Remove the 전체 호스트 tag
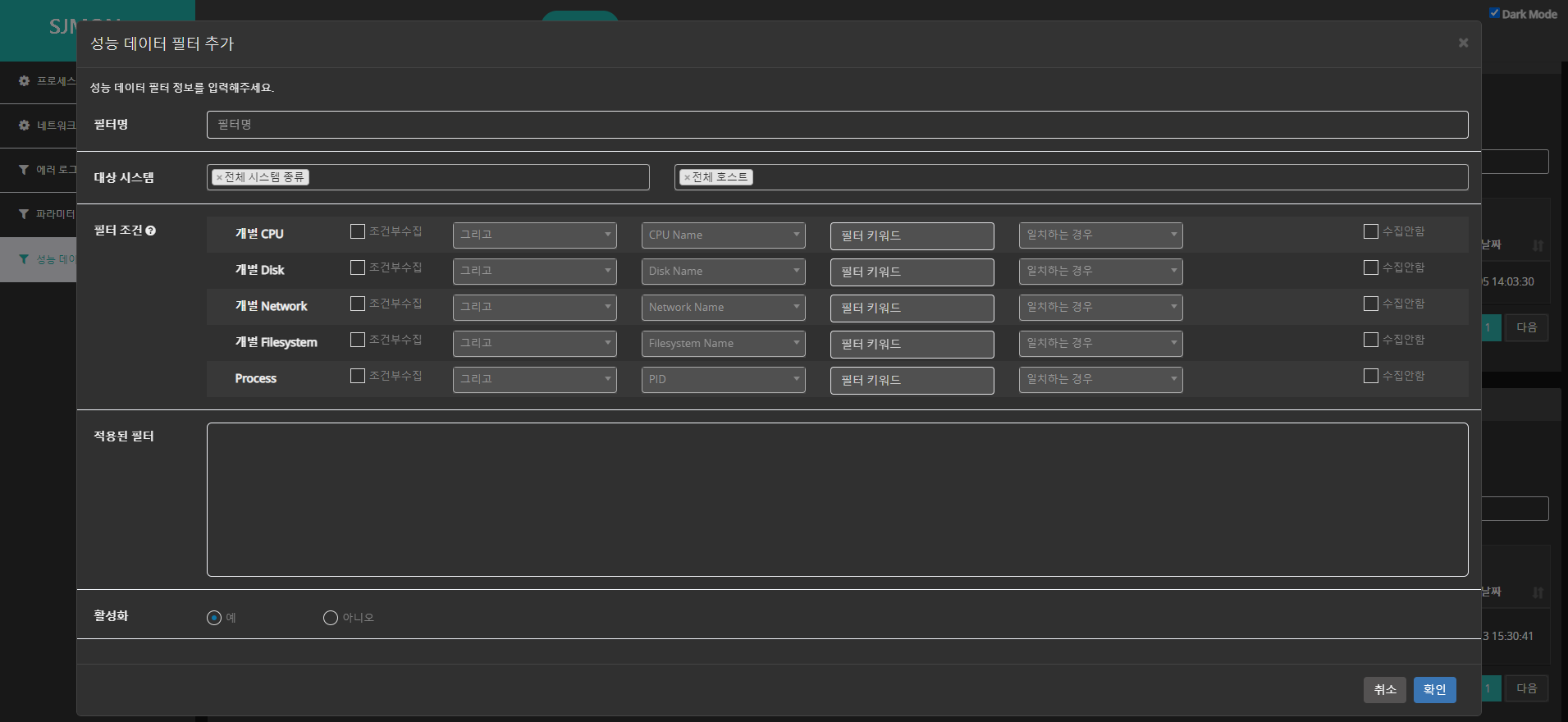 tap(687, 177)
